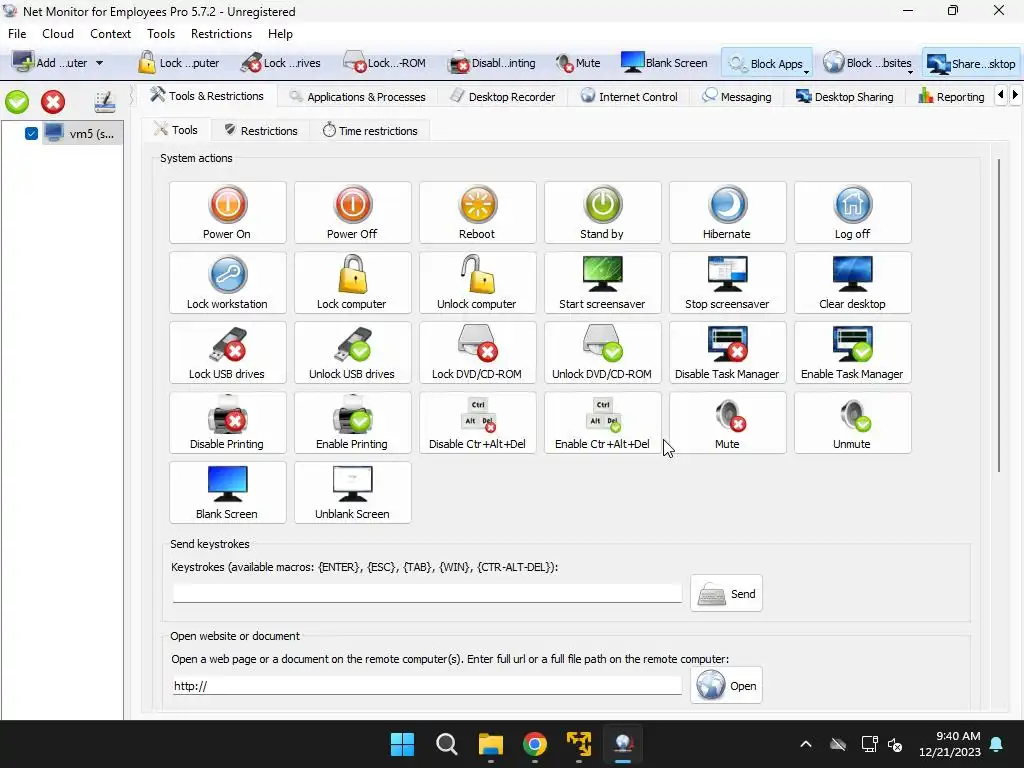Disable Ctr+Alt+Del
The image size is (1024, 768).
[477, 423]
